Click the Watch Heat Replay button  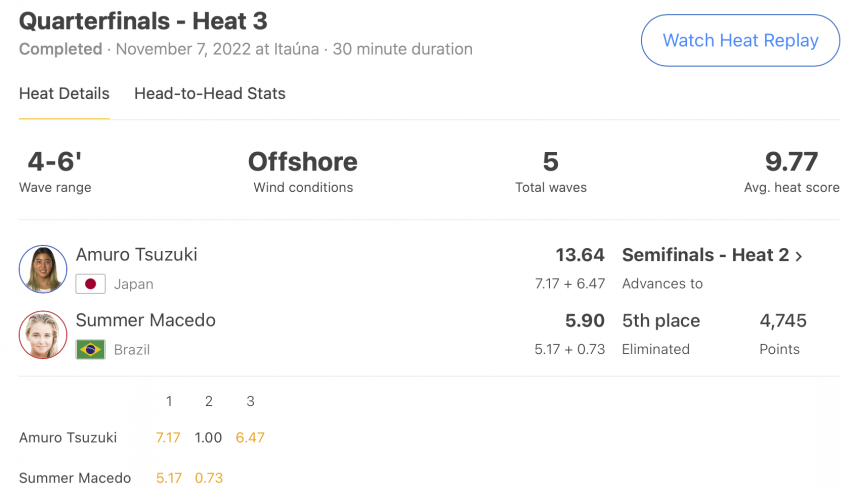click(x=740, y=40)
